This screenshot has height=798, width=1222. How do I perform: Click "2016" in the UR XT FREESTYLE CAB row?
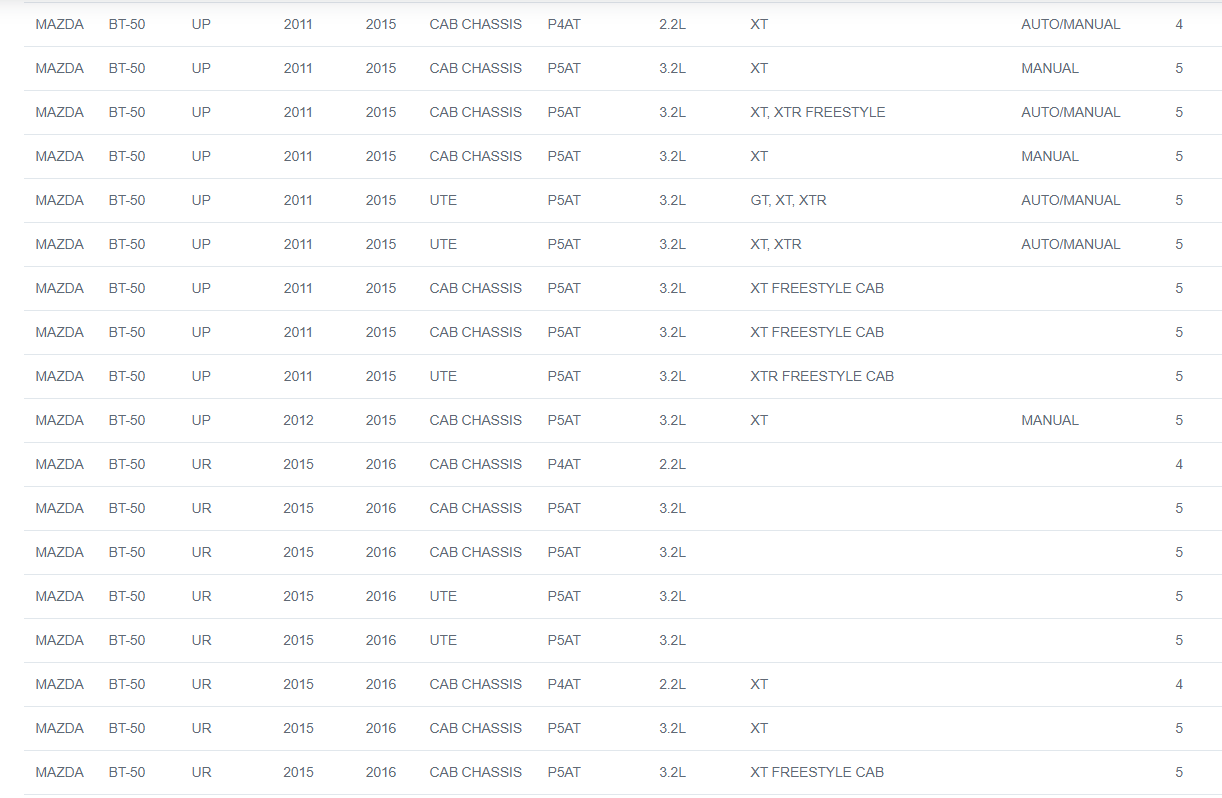click(381, 772)
